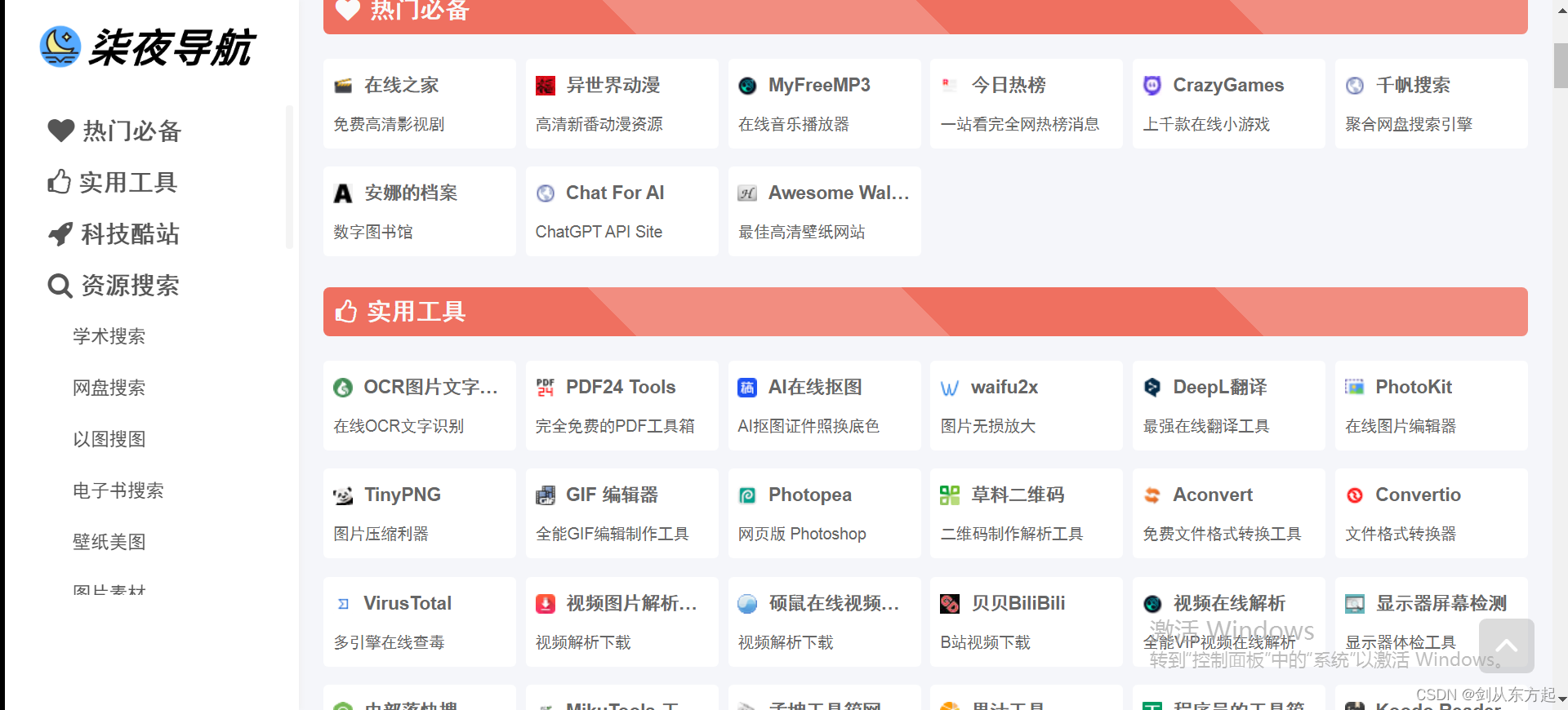Click the heart icon beside 热门必备 in sidebar

pos(60,131)
